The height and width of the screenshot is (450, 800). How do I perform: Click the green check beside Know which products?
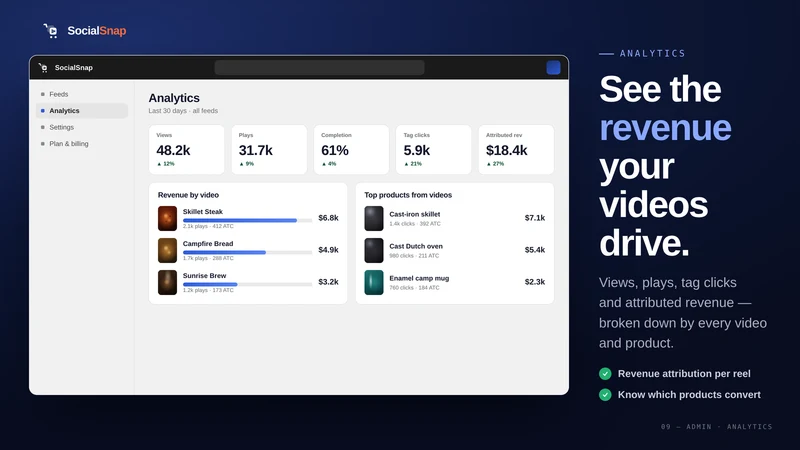pyautogui.click(x=605, y=395)
